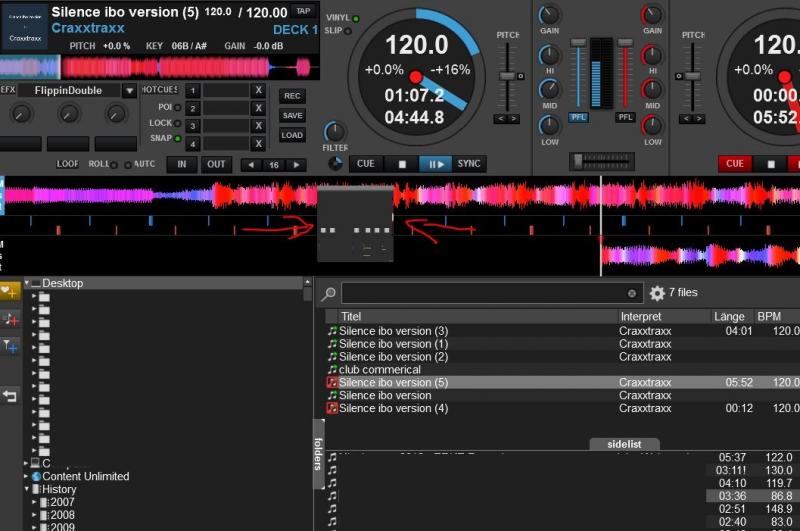
Task: Sort by the Interpret column header
Action: pos(664,316)
